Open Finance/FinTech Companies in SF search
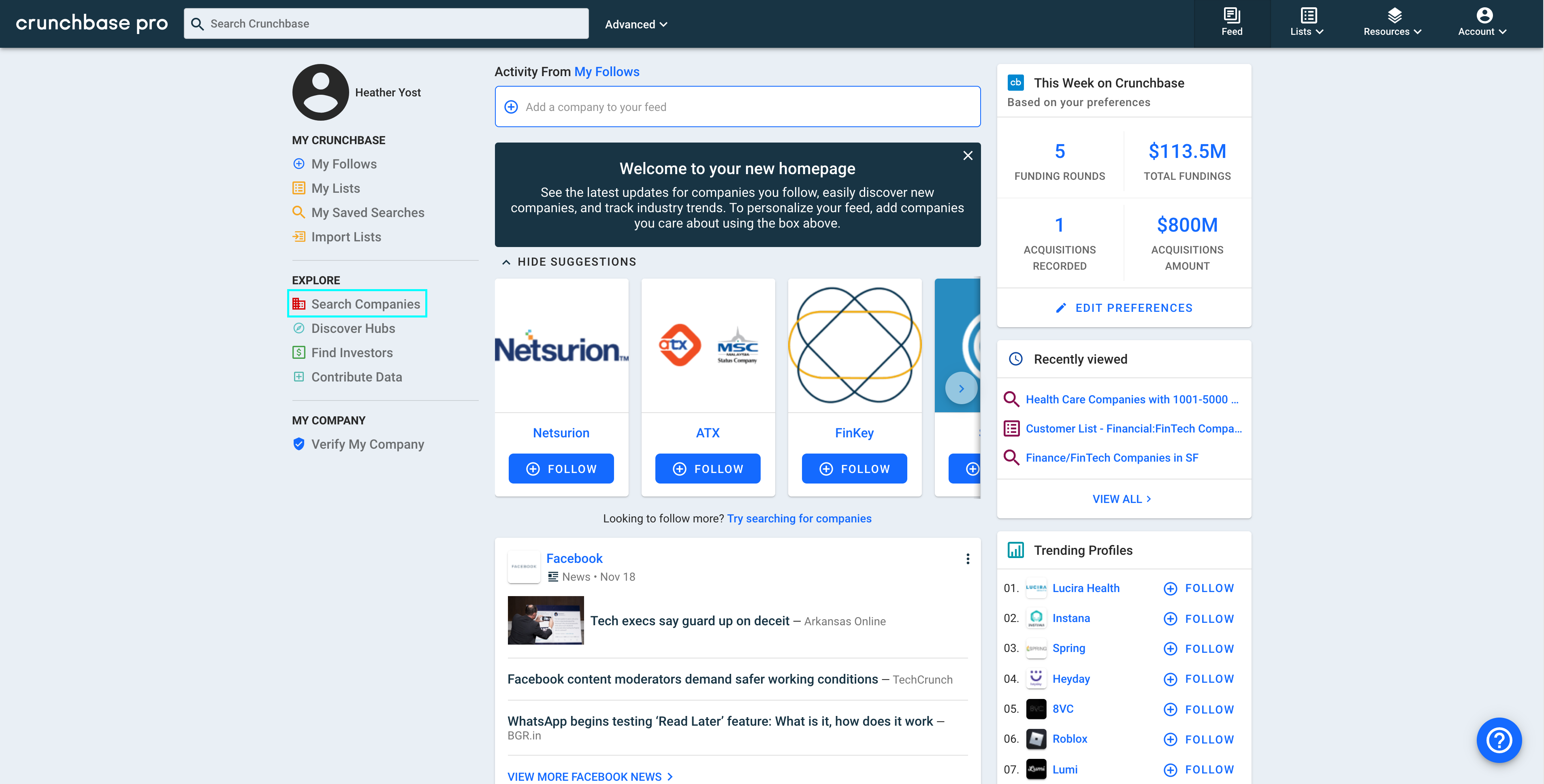 tap(1112, 458)
